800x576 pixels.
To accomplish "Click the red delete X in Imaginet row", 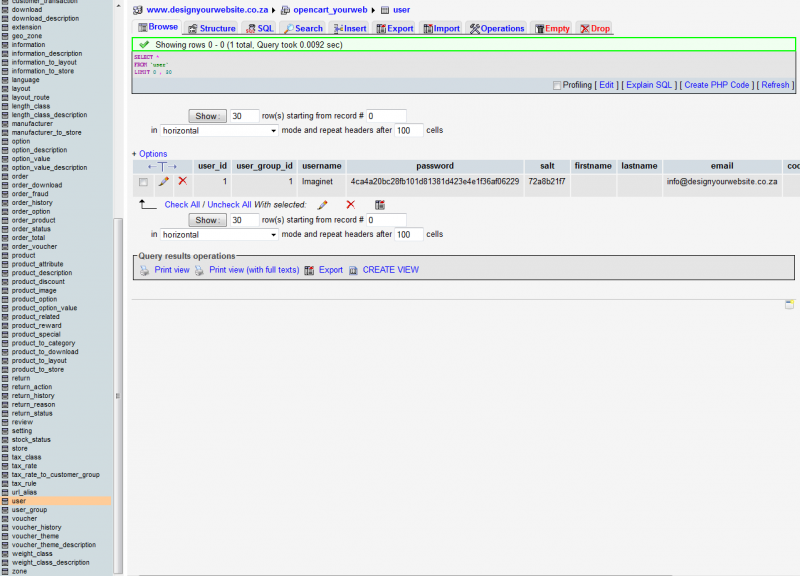I will coord(183,181).
